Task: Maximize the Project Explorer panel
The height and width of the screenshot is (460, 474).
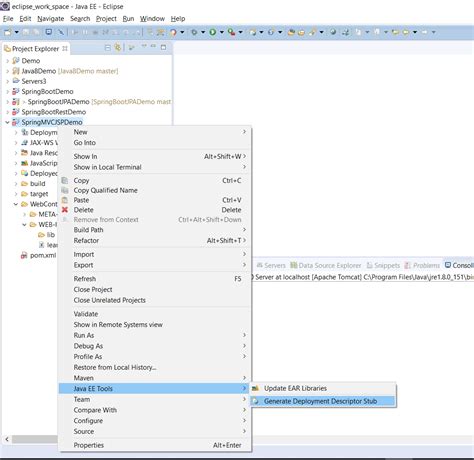Action: 163,47
